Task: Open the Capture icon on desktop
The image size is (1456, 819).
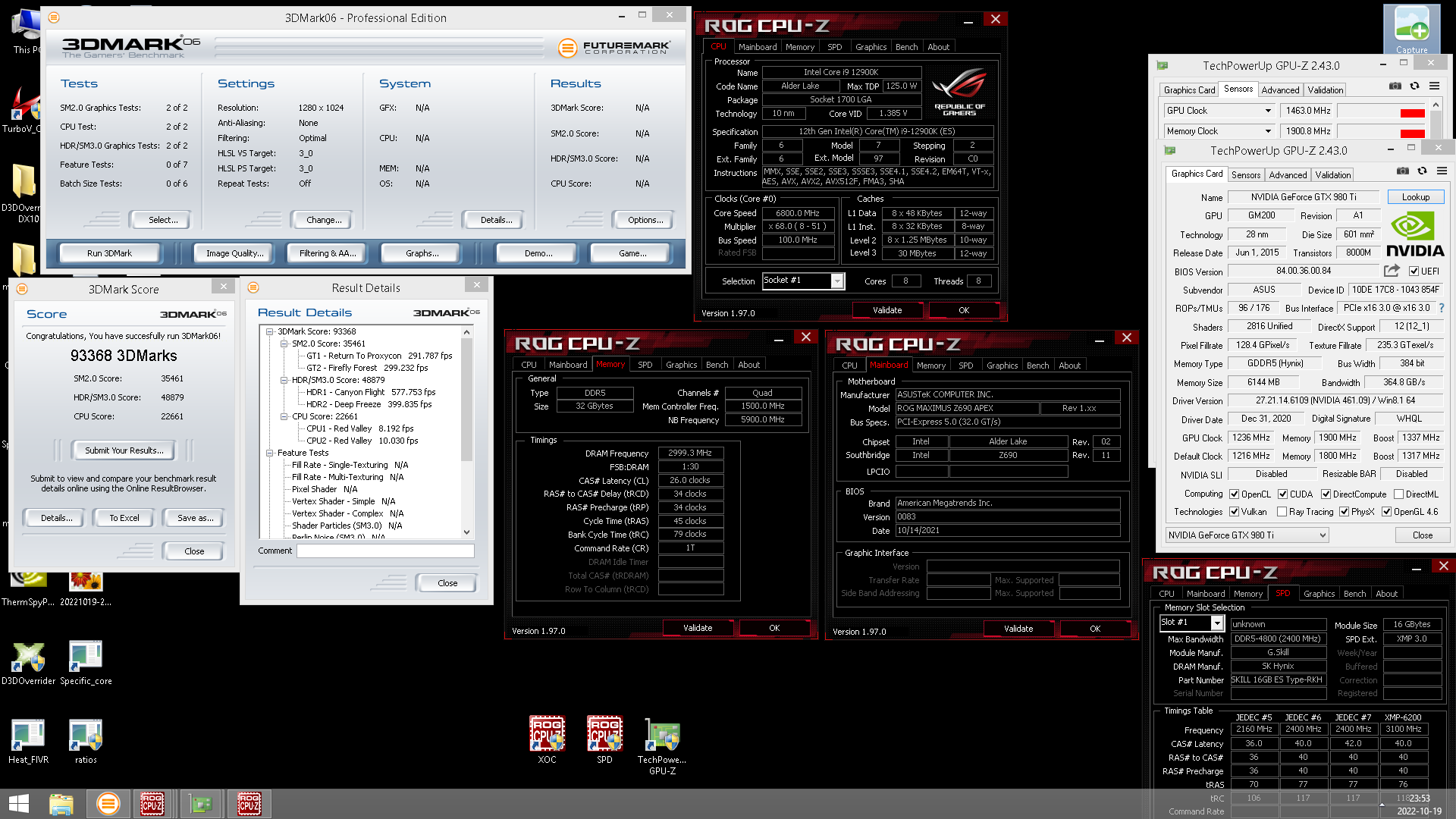Action: click(1411, 30)
